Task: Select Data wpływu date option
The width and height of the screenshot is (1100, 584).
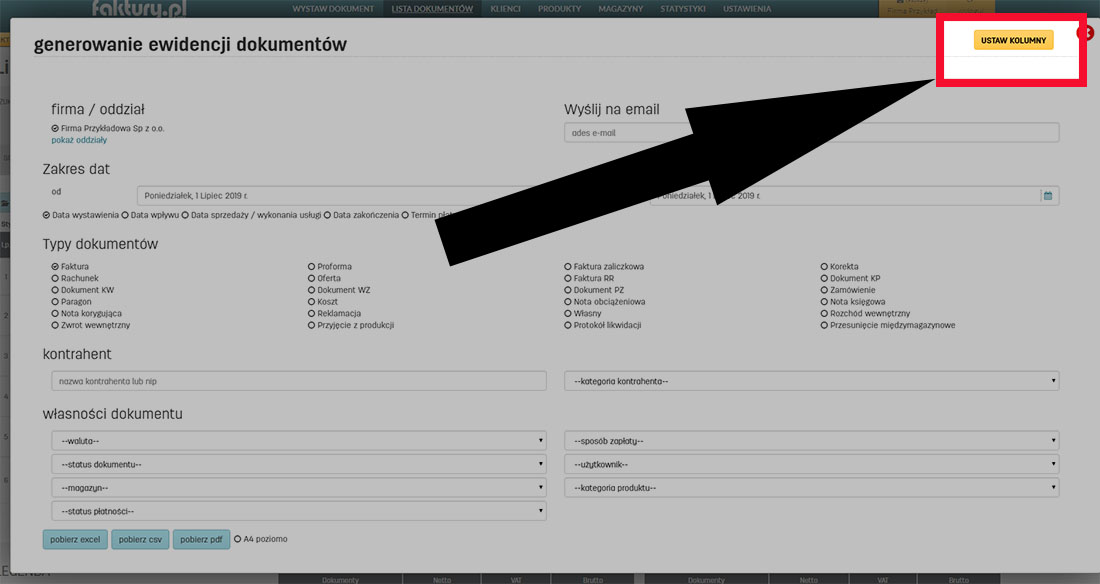Action: [x=126, y=215]
